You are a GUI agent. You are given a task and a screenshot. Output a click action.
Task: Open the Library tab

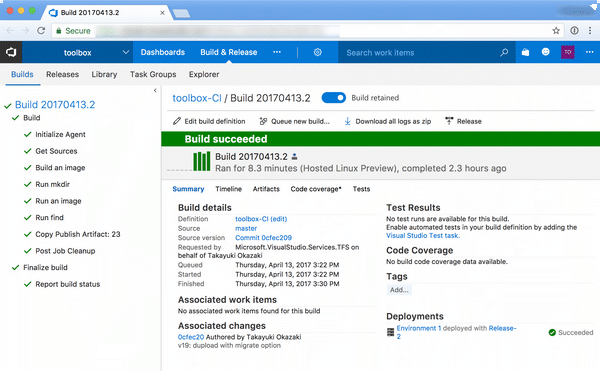tap(104, 74)
